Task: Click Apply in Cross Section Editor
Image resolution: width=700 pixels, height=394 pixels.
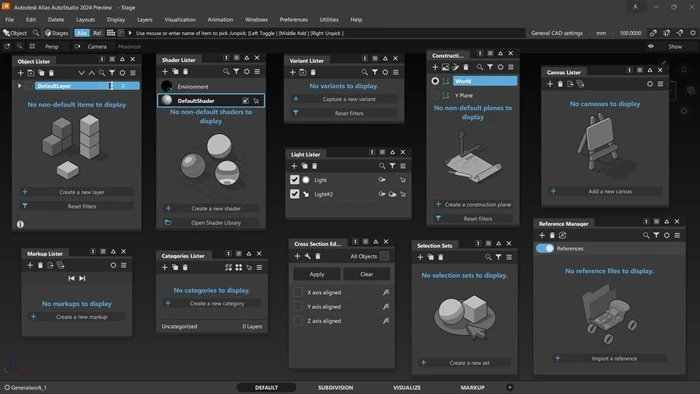Action: [317, 274]
